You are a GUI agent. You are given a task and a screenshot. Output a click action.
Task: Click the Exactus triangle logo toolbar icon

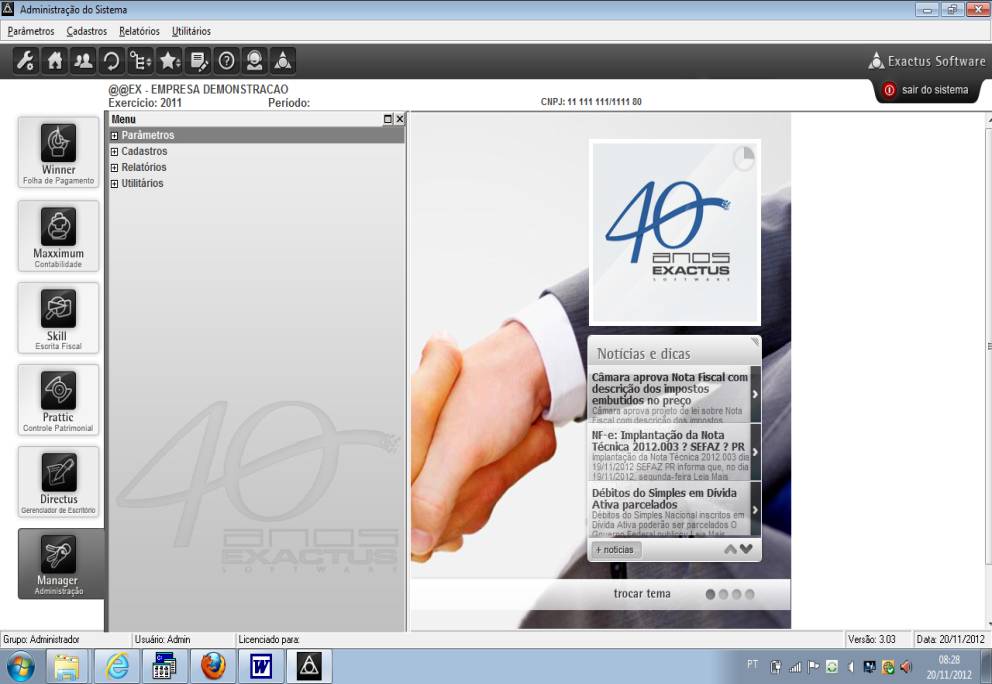click(283, 61)
